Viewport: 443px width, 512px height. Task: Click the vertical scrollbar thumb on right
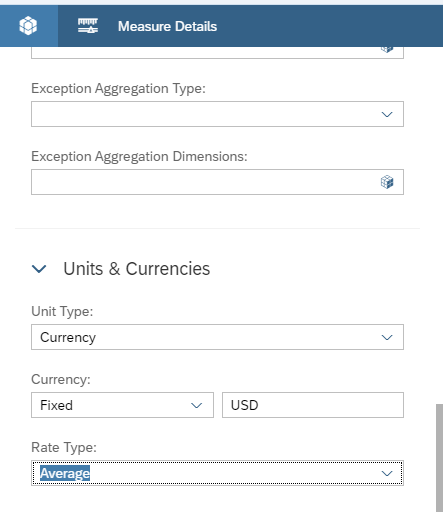(x=439, y=458)
